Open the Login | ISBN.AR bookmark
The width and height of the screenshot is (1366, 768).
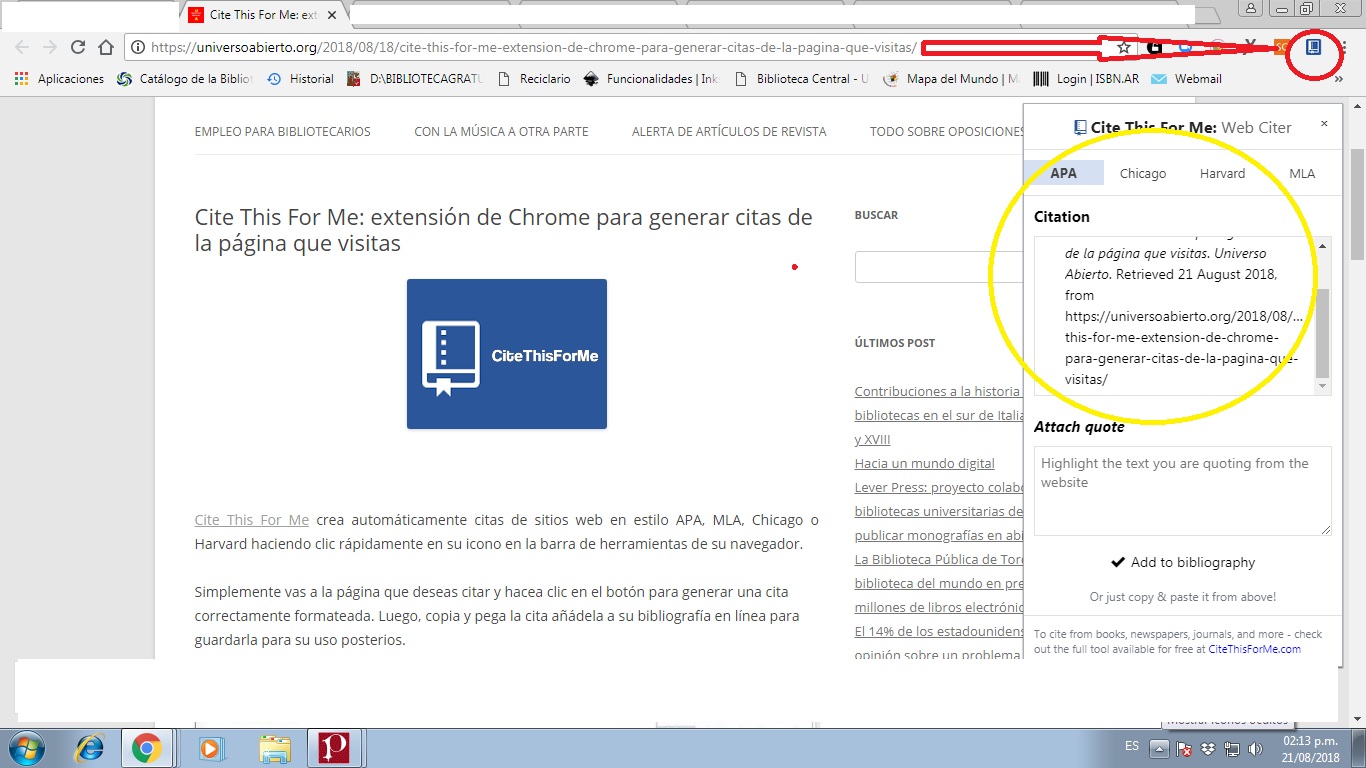(1086, 78)
